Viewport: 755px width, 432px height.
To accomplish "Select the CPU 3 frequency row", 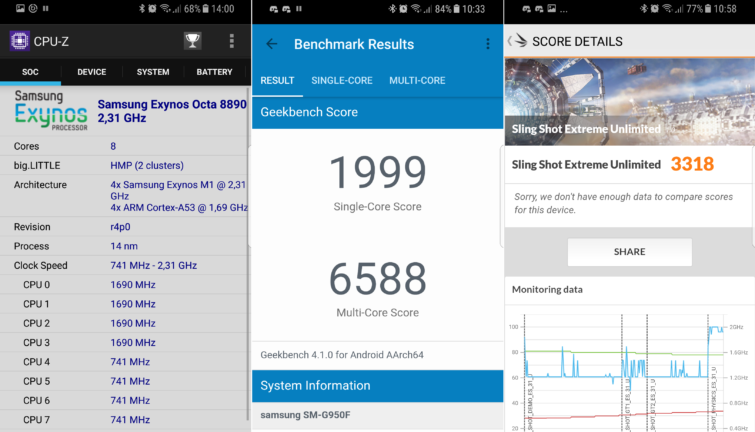I will (123, 342).
